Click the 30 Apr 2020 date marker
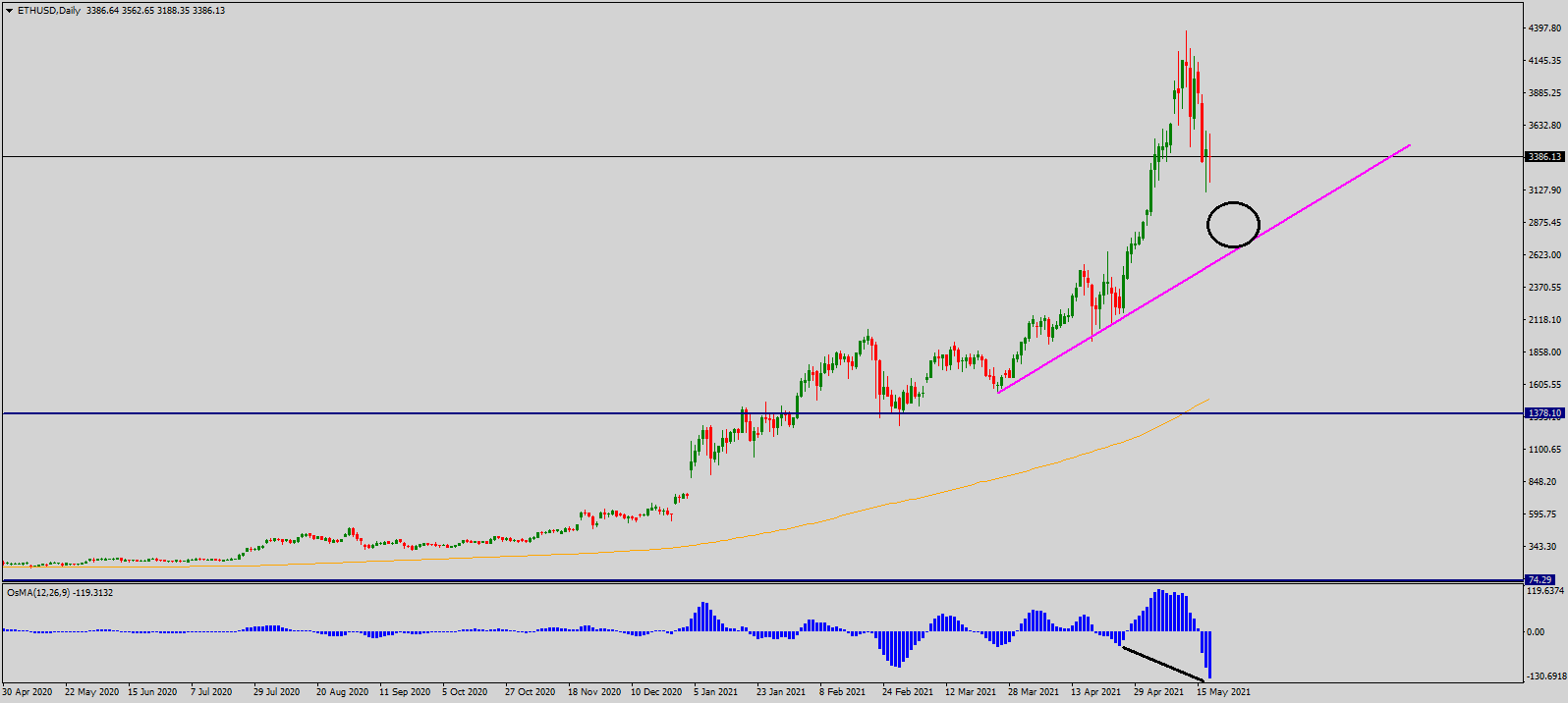1568x703 pixels. [28, 692]
